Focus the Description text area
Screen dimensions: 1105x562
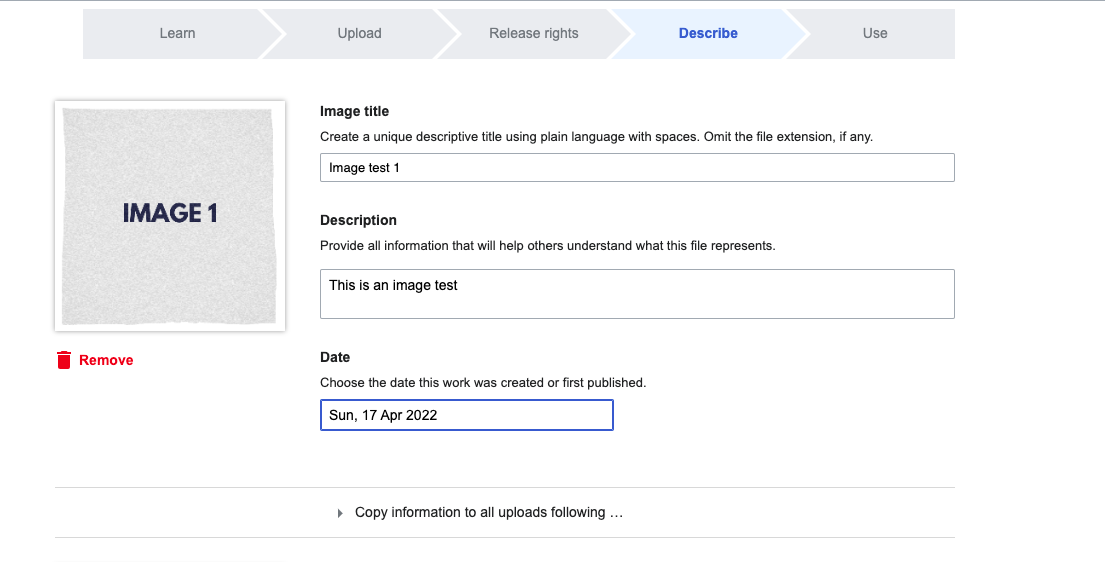(x=637, y=294)
